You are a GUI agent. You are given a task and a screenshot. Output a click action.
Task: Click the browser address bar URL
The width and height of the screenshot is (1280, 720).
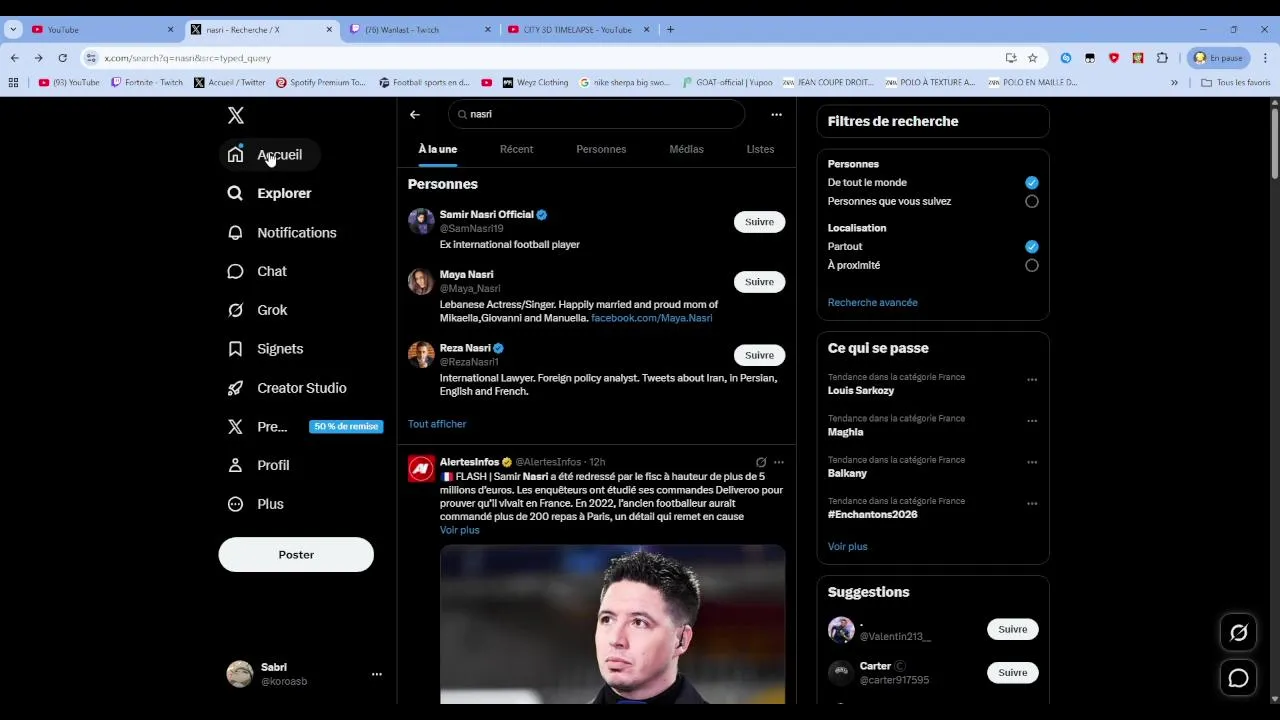(187, 58)
